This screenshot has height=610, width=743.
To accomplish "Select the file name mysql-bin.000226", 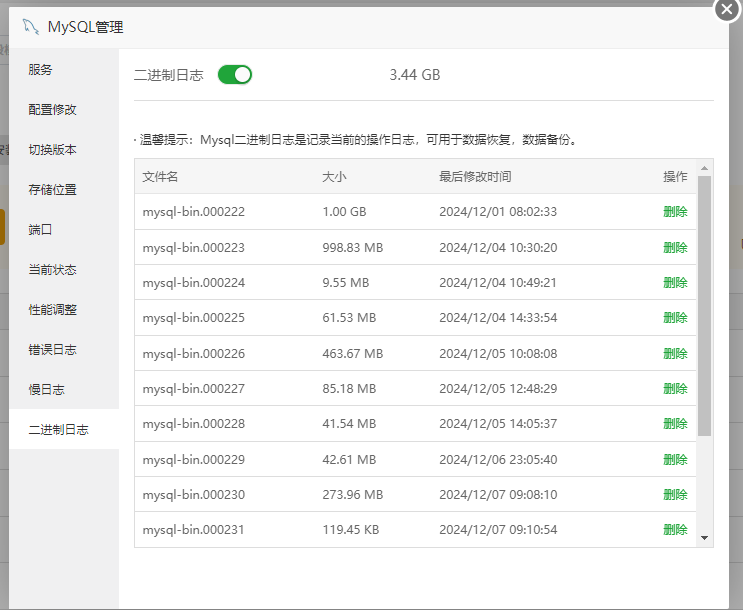I will tap(194, 354).
